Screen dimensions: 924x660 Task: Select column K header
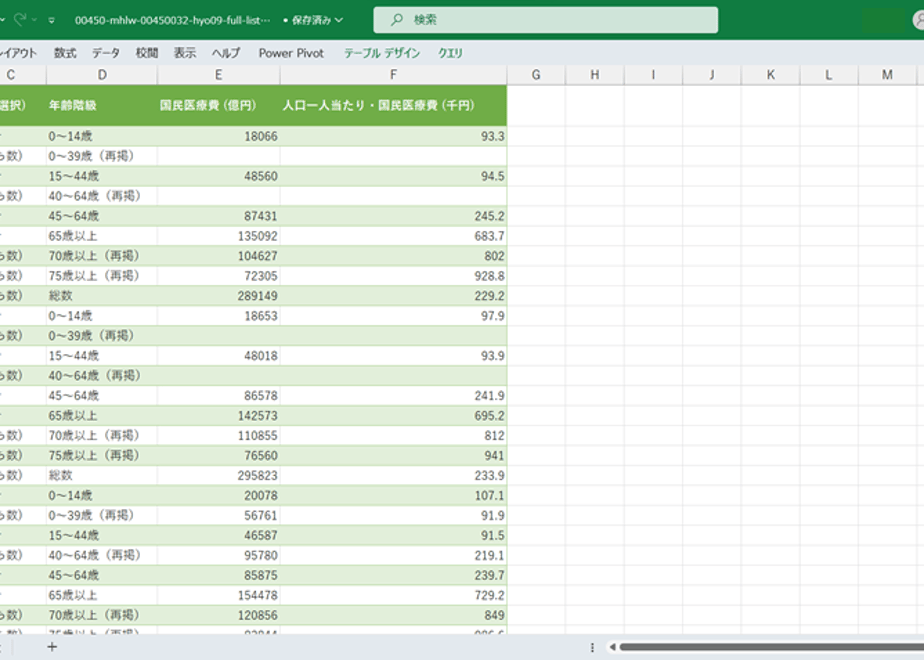[x=771, y=75]
